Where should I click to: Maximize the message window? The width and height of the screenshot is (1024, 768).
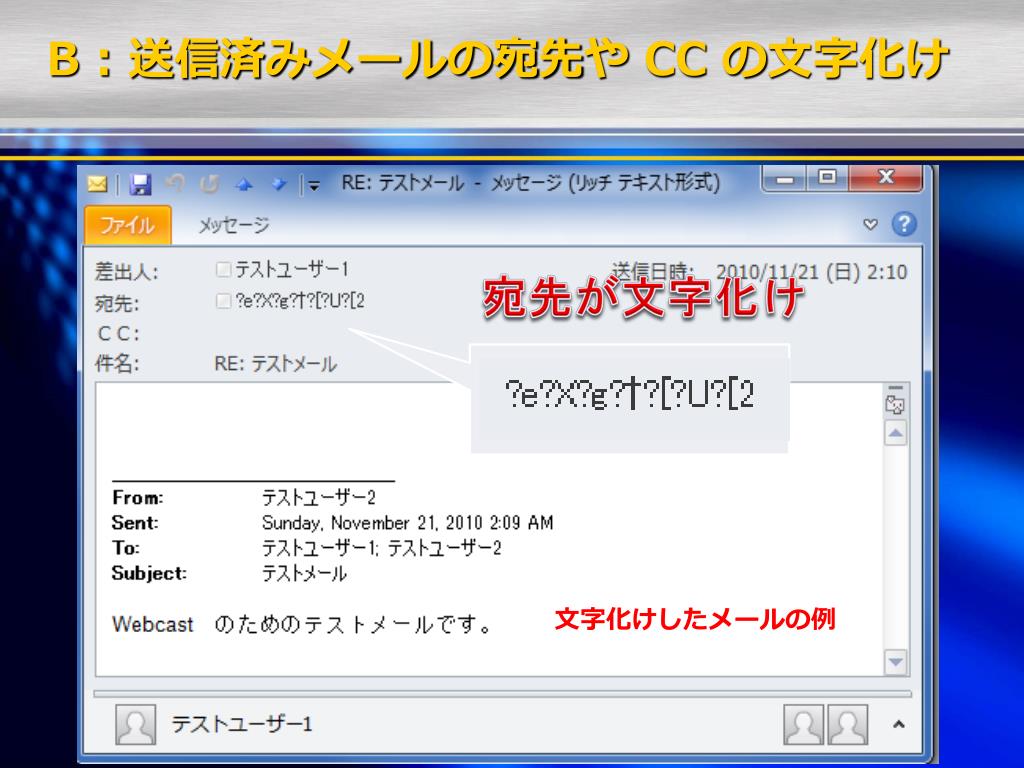coord(827,178)
